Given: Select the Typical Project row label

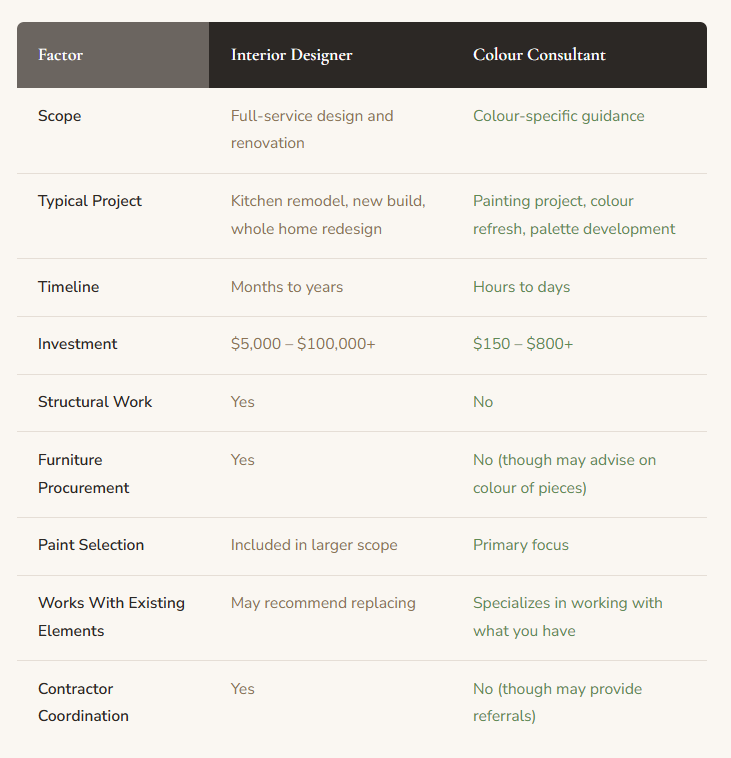Looking at the screenshot, I should 90,201.
